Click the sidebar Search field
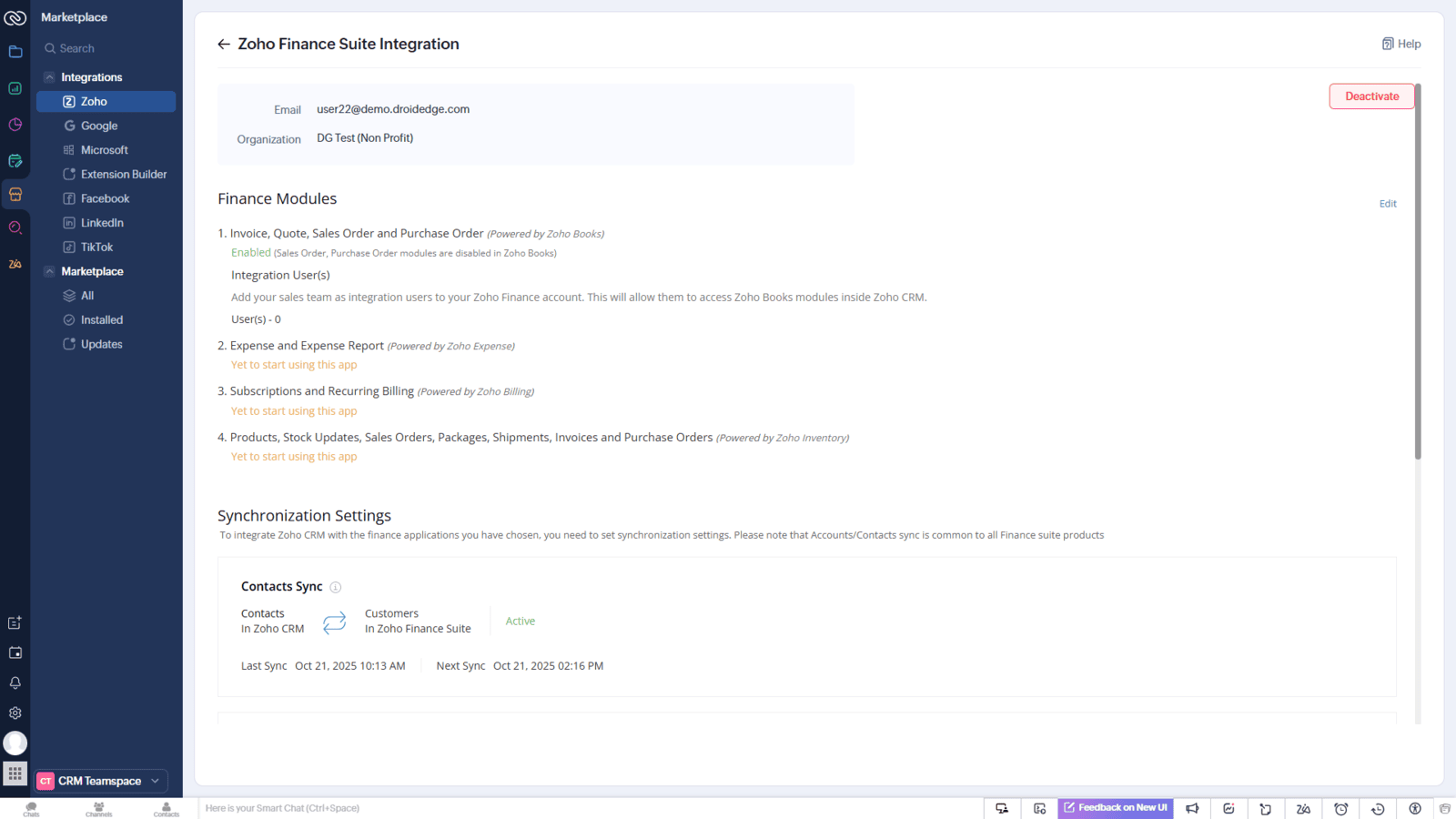1456x819 pixels. point(106,48)
